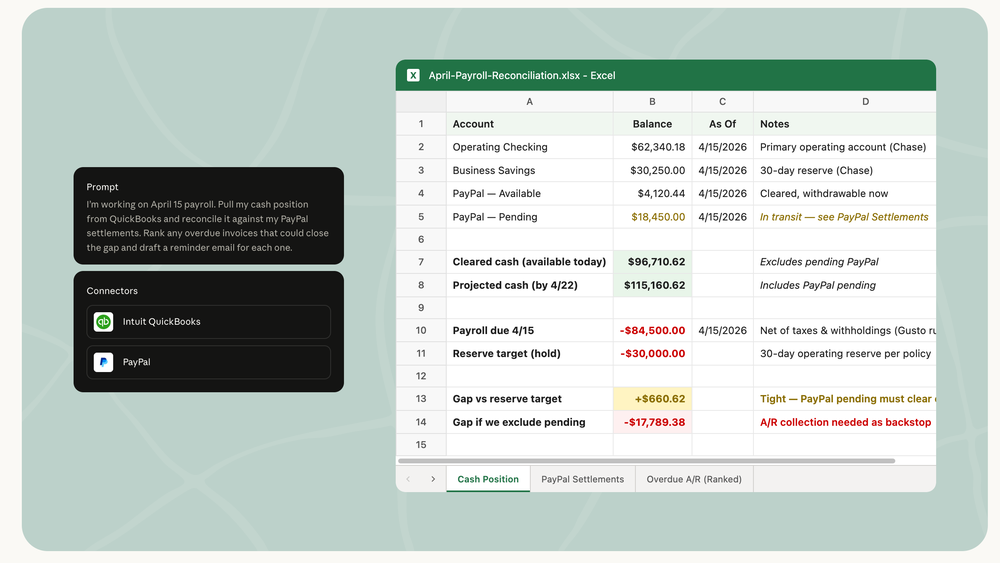This screenshot has height=563, width=1000.
Task: Go to the next sheet tab arrow
Action: [x=433, y=479]
